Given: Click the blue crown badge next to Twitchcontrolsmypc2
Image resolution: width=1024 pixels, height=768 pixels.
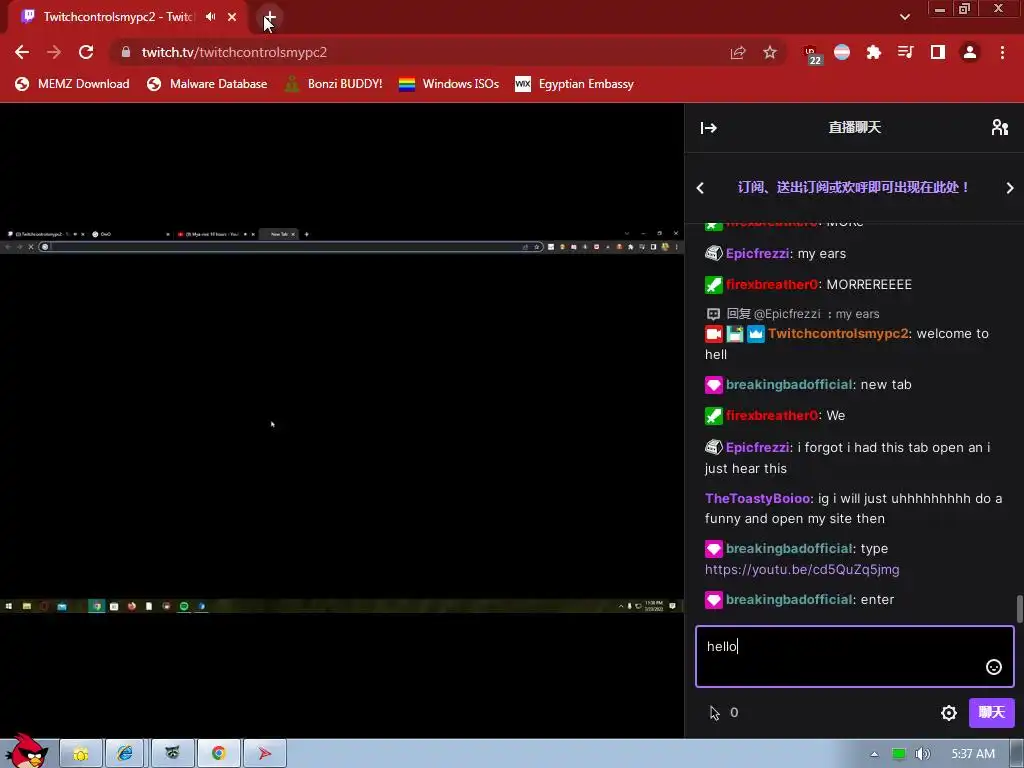Looking at the screenshot, I should click(x=756, y=334).
